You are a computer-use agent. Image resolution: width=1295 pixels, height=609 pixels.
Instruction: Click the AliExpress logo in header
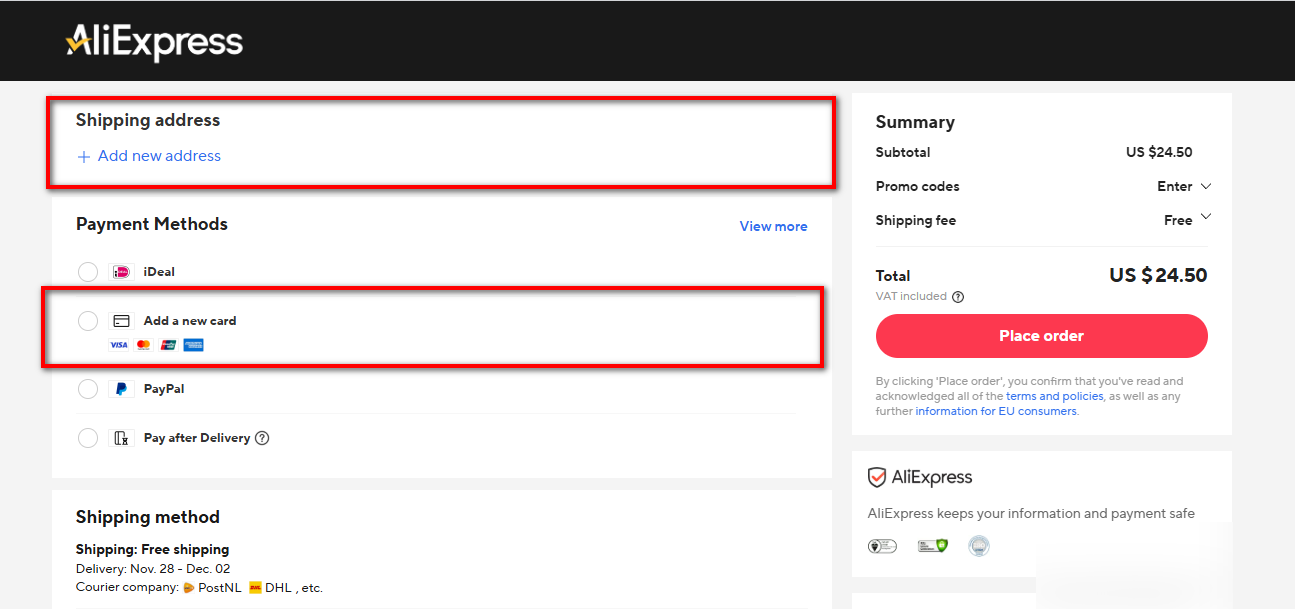click(x=154, y=41)
